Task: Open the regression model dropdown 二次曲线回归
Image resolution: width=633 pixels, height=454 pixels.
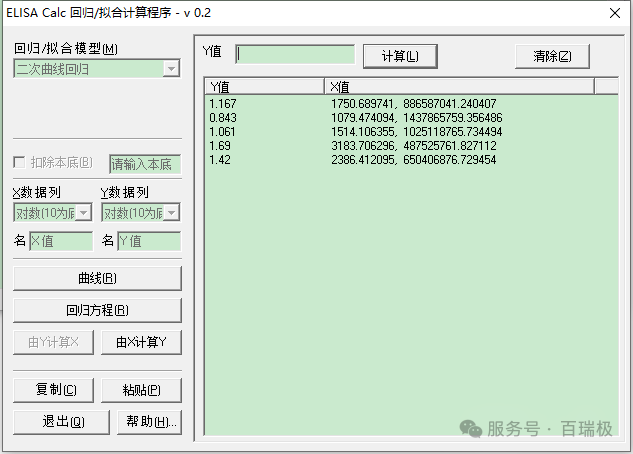Action: click(97, 69)
